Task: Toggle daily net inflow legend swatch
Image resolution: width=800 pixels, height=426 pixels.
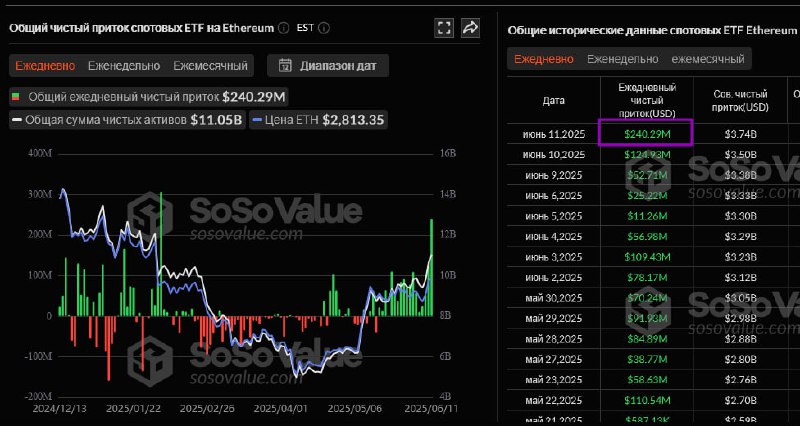Action: 16,97
